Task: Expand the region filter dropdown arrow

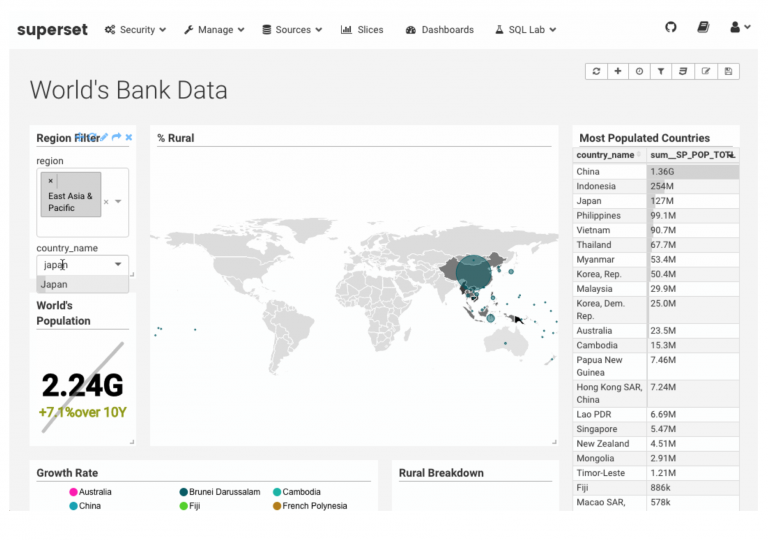Action: click(118, 201)
